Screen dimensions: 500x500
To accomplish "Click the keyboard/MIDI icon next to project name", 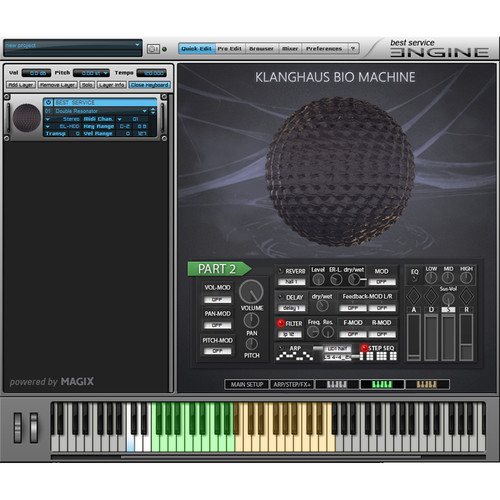I will tap(153, 49).
